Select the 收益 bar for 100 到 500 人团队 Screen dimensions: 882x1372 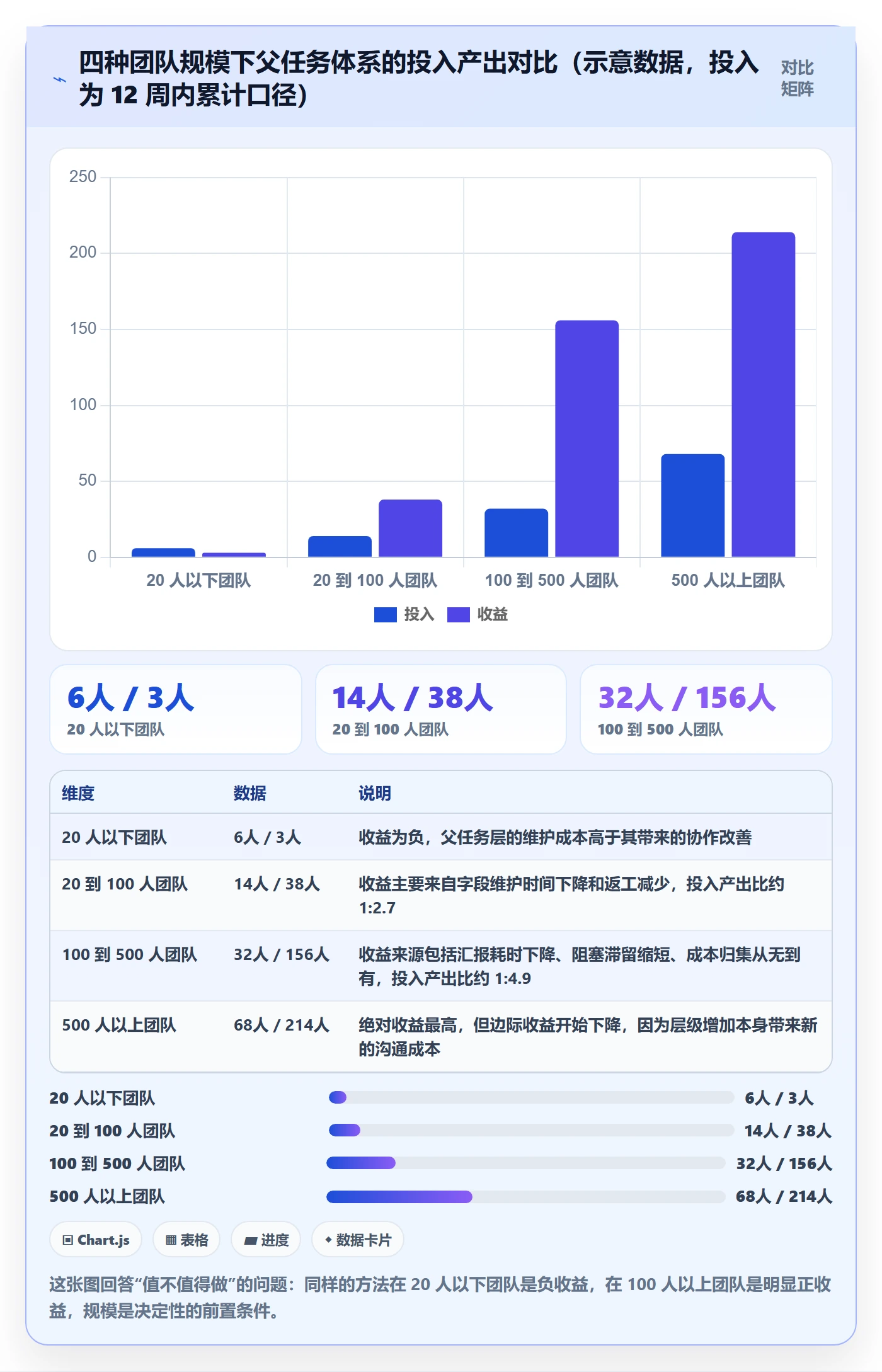tap(587, 438)
